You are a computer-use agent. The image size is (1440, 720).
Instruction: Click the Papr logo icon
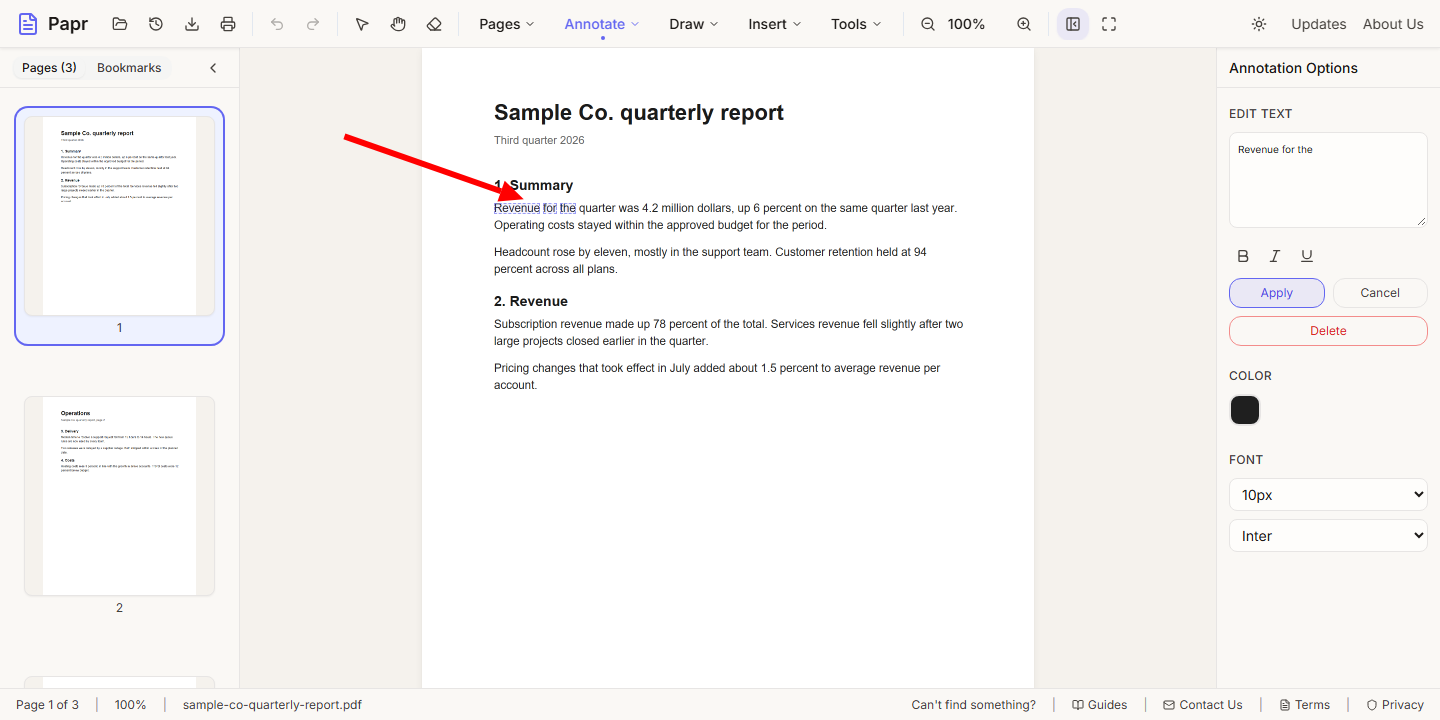(x=28, y=24)
